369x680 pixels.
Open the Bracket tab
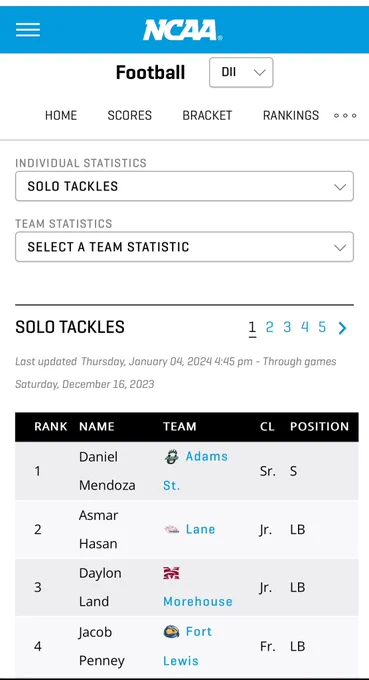pos(207,115)
